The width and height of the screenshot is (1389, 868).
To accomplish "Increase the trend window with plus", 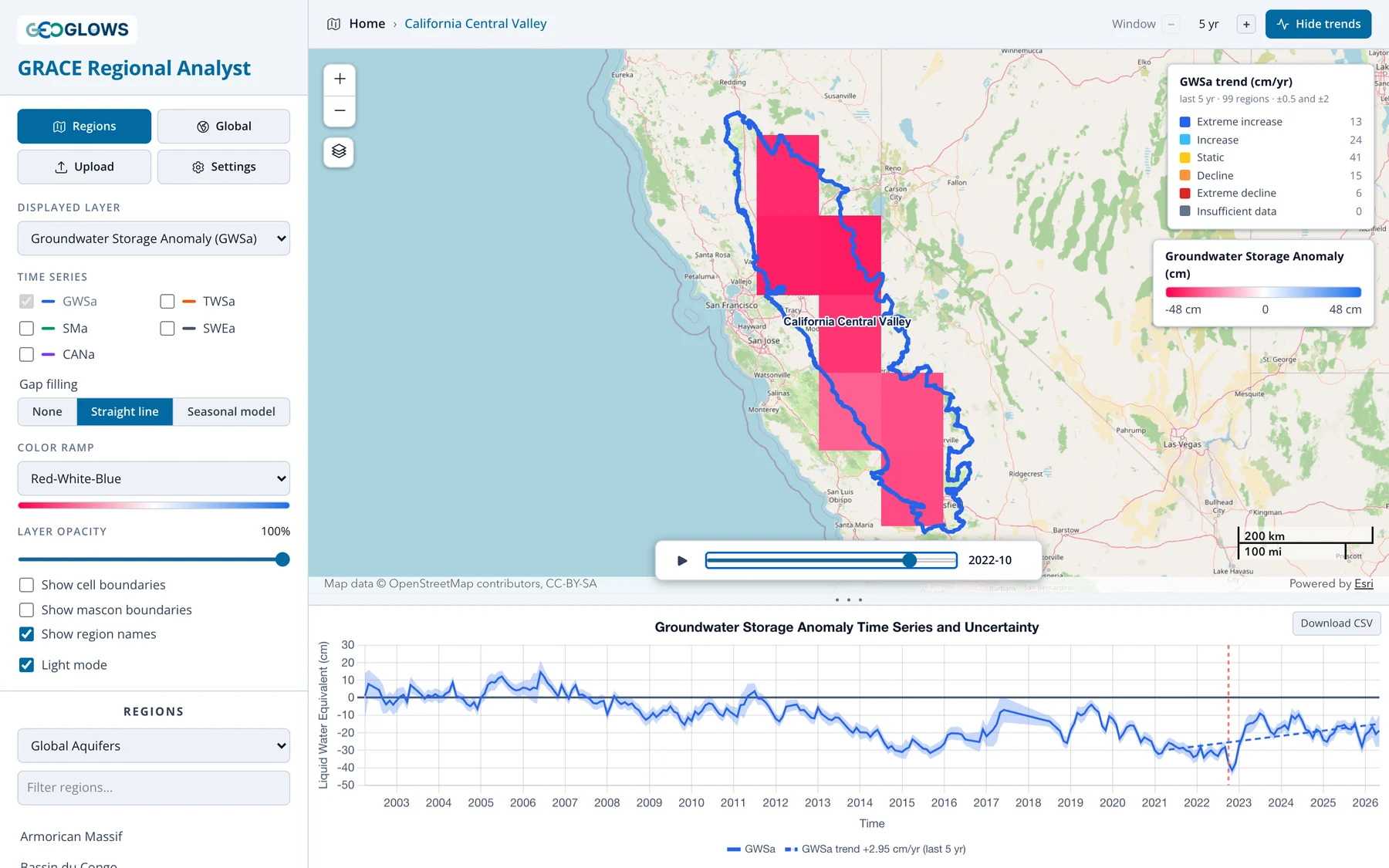I will tap(1246, 24).
